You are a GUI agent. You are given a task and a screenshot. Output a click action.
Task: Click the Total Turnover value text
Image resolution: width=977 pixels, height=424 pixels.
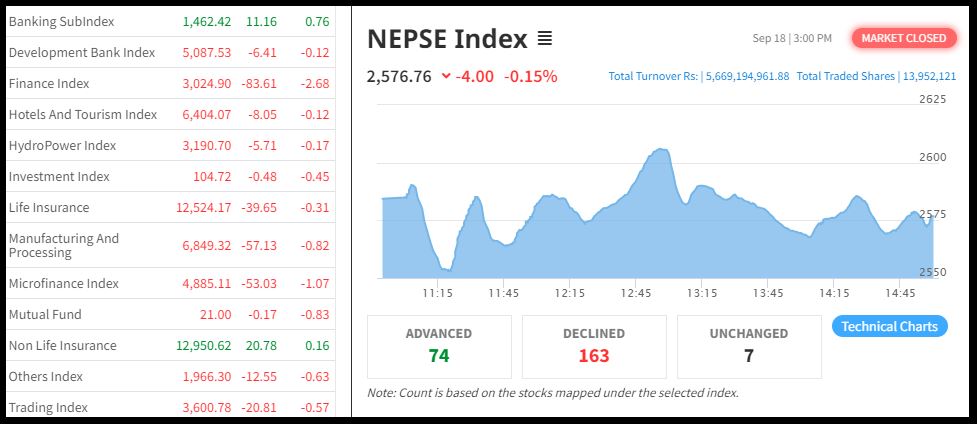(x=746, y=76)
